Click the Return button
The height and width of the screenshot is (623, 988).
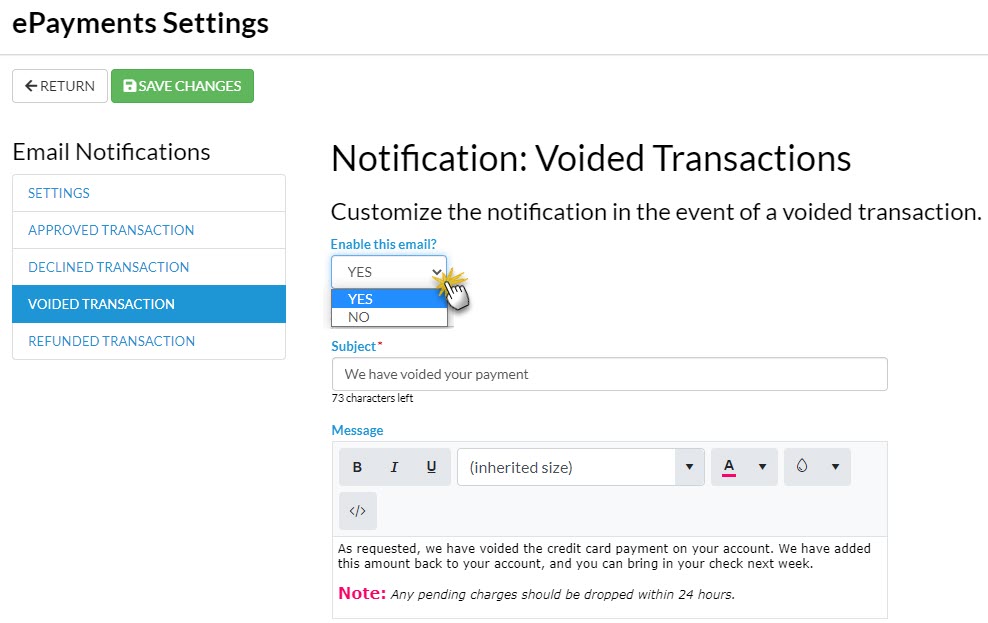point(60,86)
